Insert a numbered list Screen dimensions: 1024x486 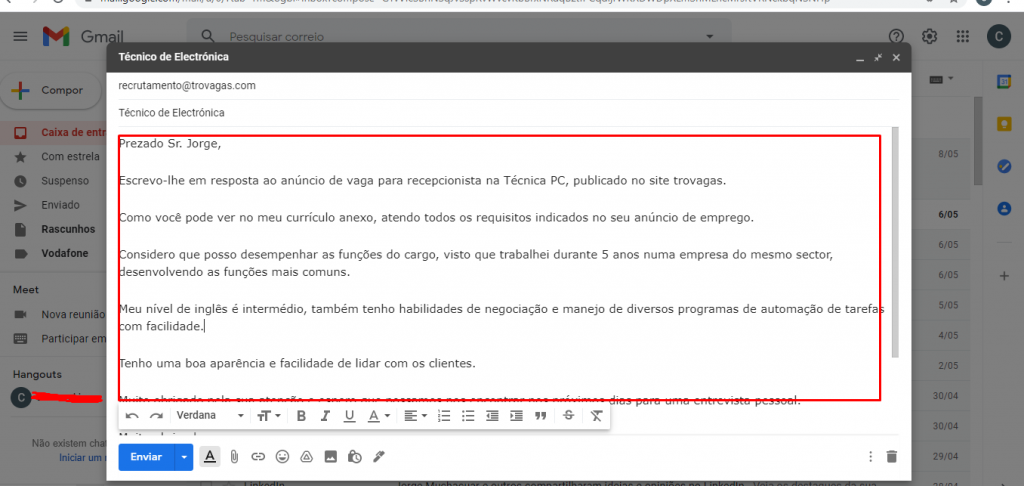[444, 416]
